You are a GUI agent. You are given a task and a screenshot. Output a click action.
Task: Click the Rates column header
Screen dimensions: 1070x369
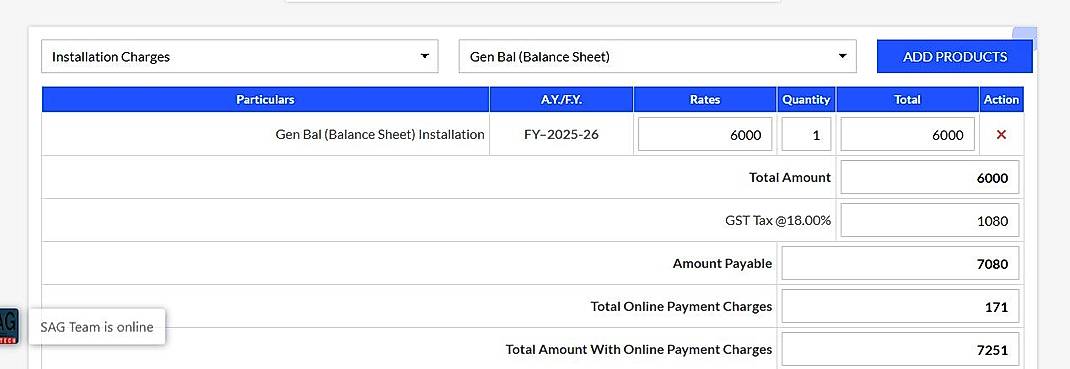pyautogui.click(x=705, y=100)
